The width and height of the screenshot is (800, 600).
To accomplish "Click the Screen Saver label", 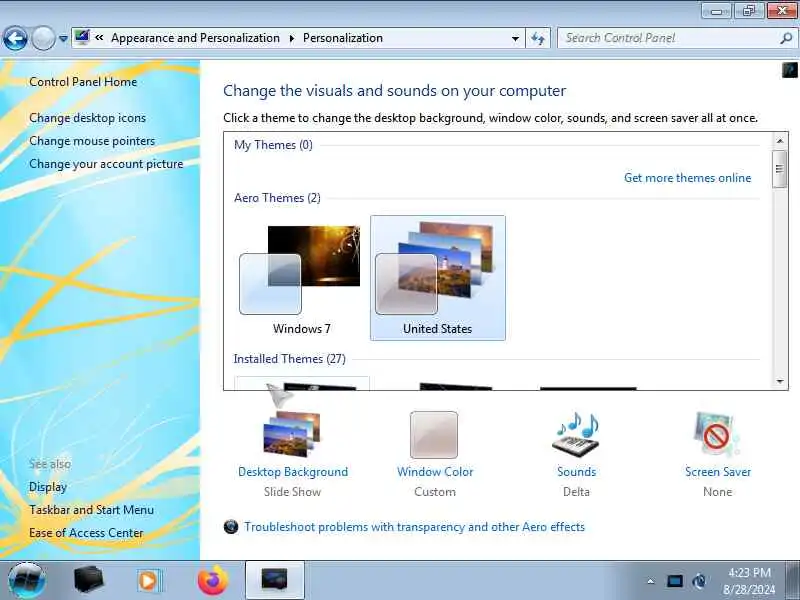I will [x=718, y=472].
